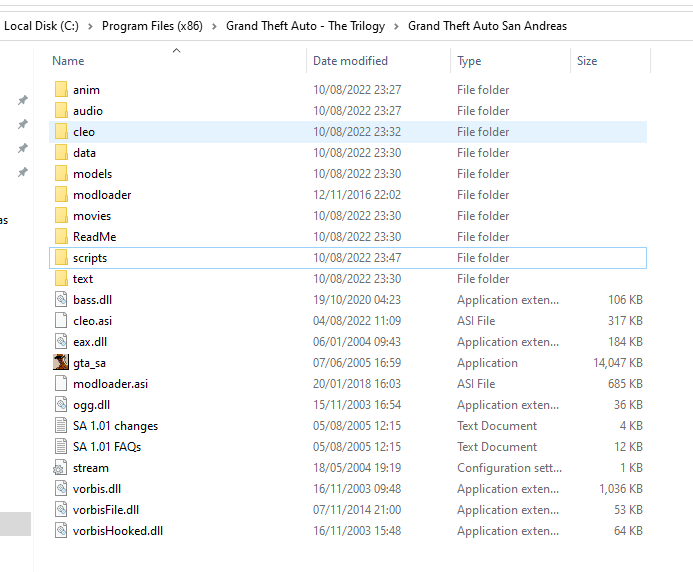Screen dimensions: 693x572
Task: Click the date 20/01/2018 16:03
Action: pos(357,384)
